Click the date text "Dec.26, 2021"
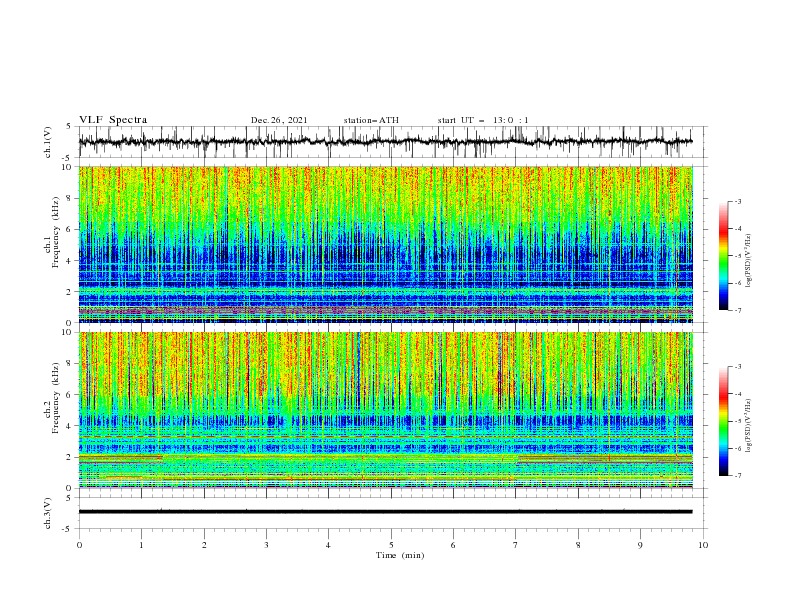The width and height of the screenshot is (792, 612). [279, 120]
